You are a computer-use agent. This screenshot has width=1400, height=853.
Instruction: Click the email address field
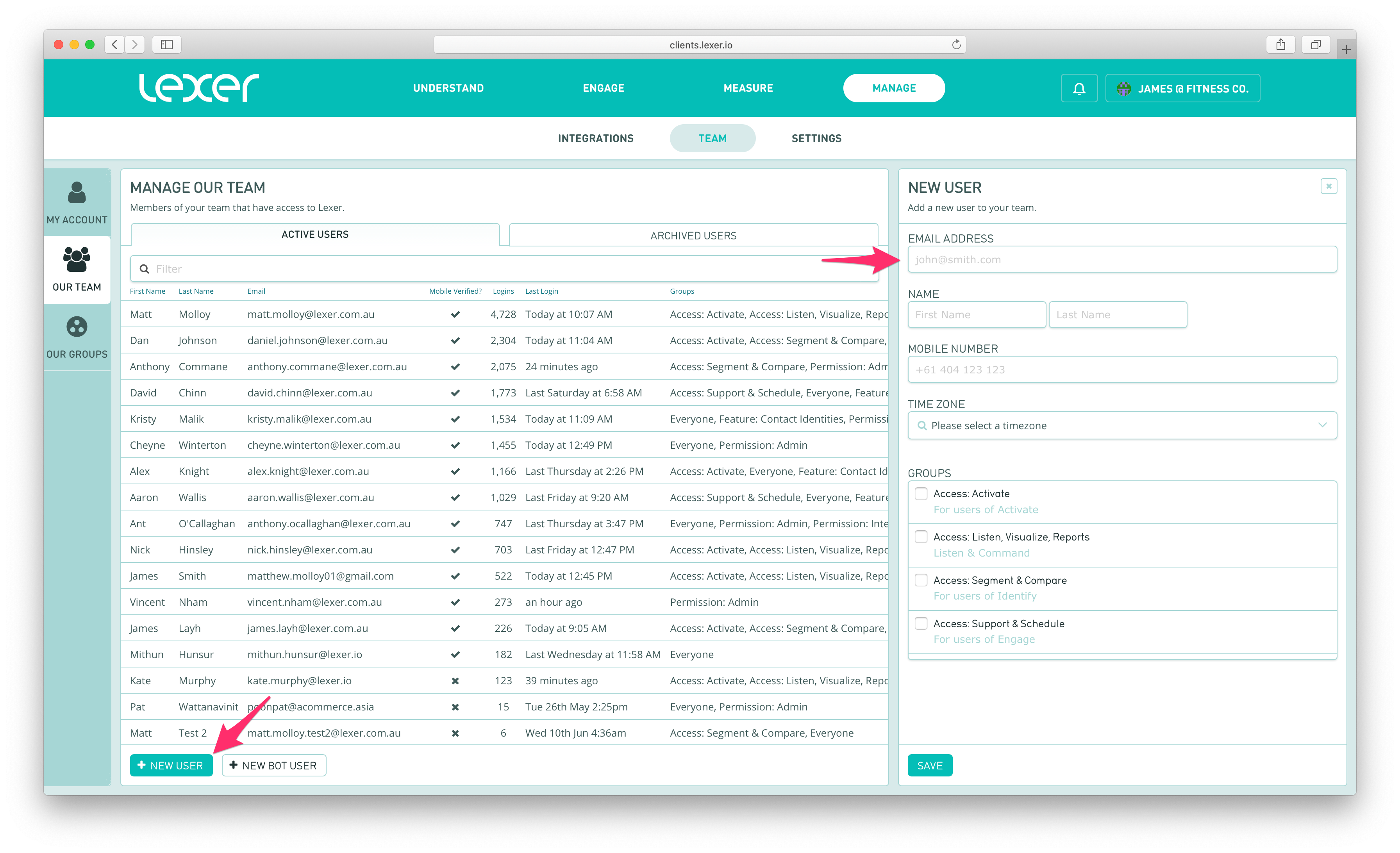click(x=1121, y=260)
